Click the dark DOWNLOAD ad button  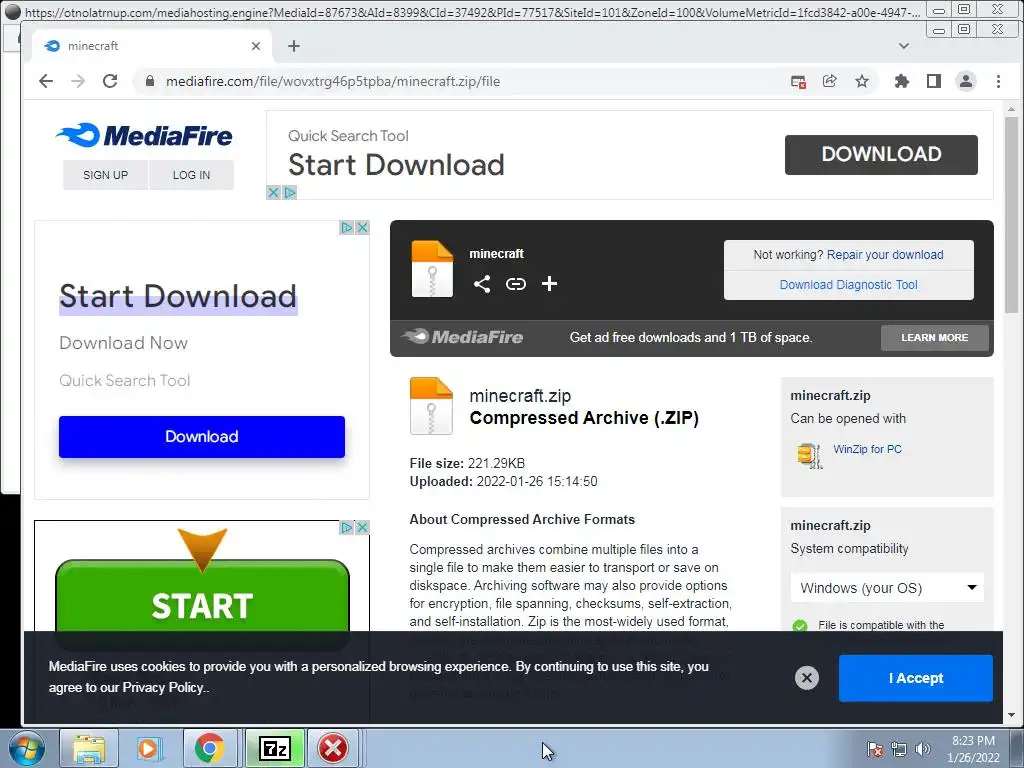(881, 154)
